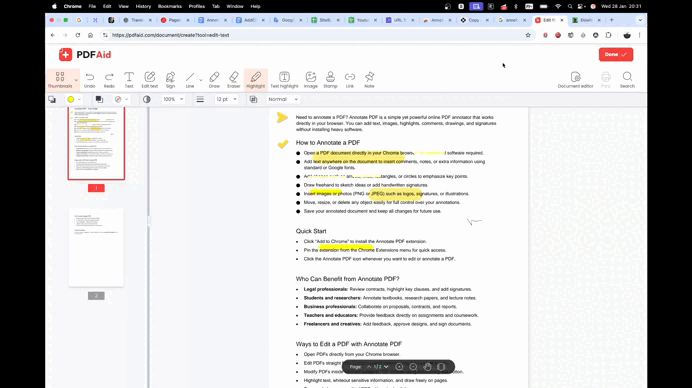692x388 pixels.
Task: Click the Undo tool
Action: coord(90,80)
